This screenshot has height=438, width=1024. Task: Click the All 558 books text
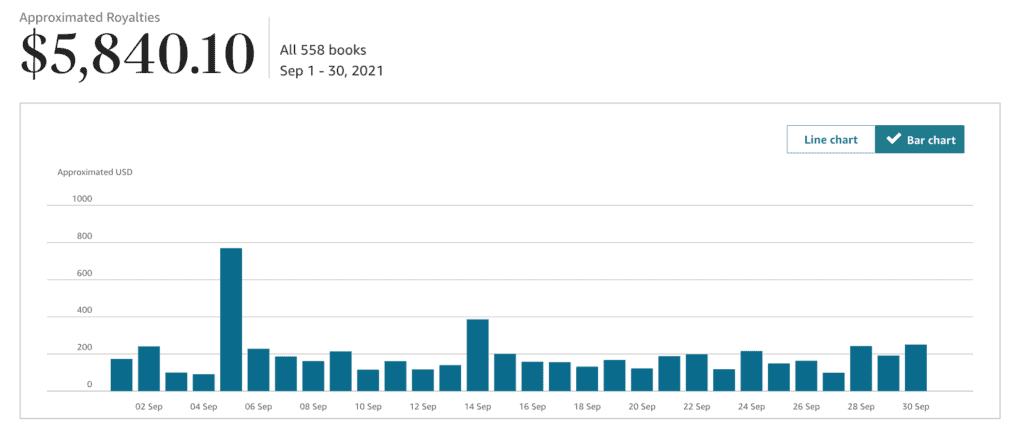(323, 50)
